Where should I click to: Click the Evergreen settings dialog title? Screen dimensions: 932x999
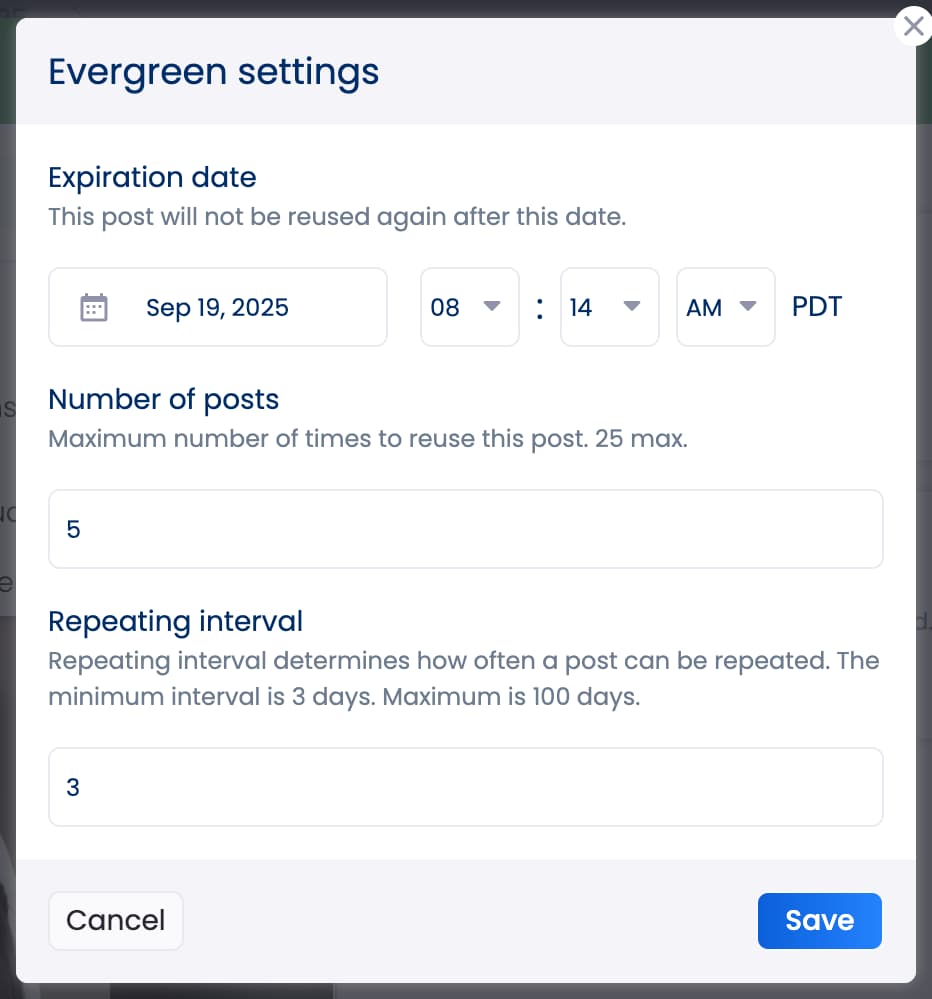(213, 71)
